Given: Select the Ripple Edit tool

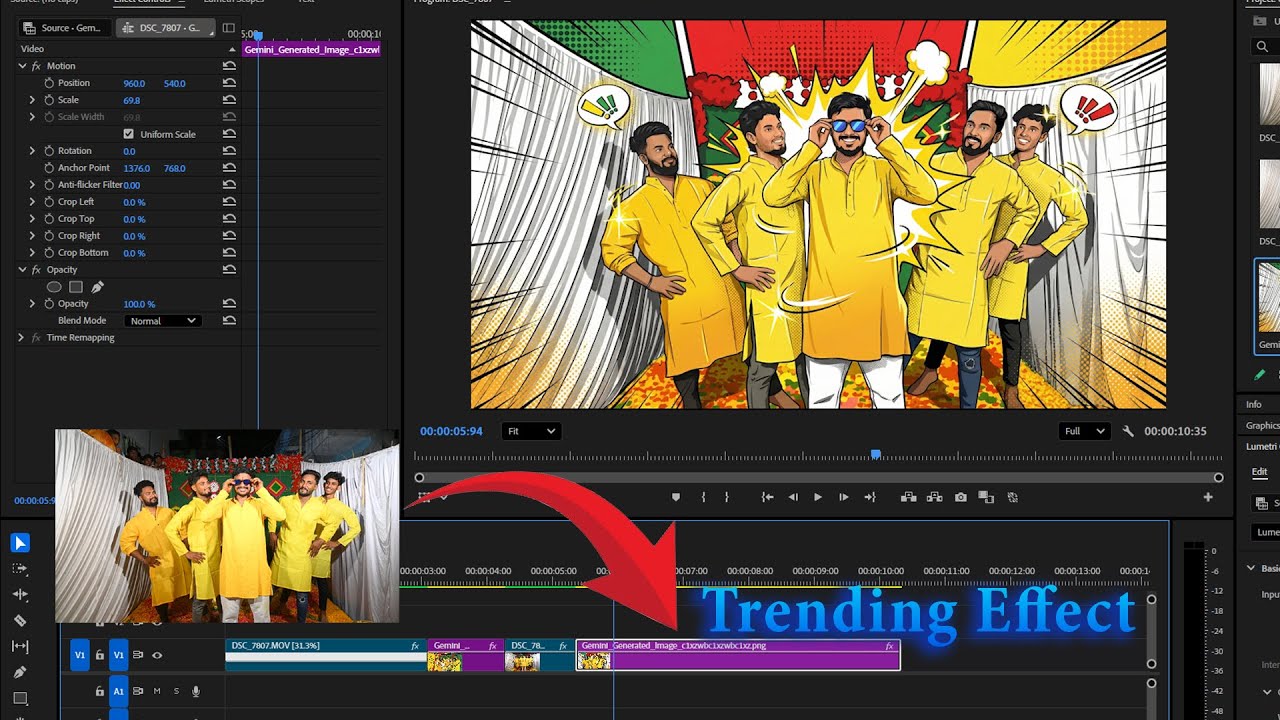Looking at the screenshot, I should pos(20,594).
